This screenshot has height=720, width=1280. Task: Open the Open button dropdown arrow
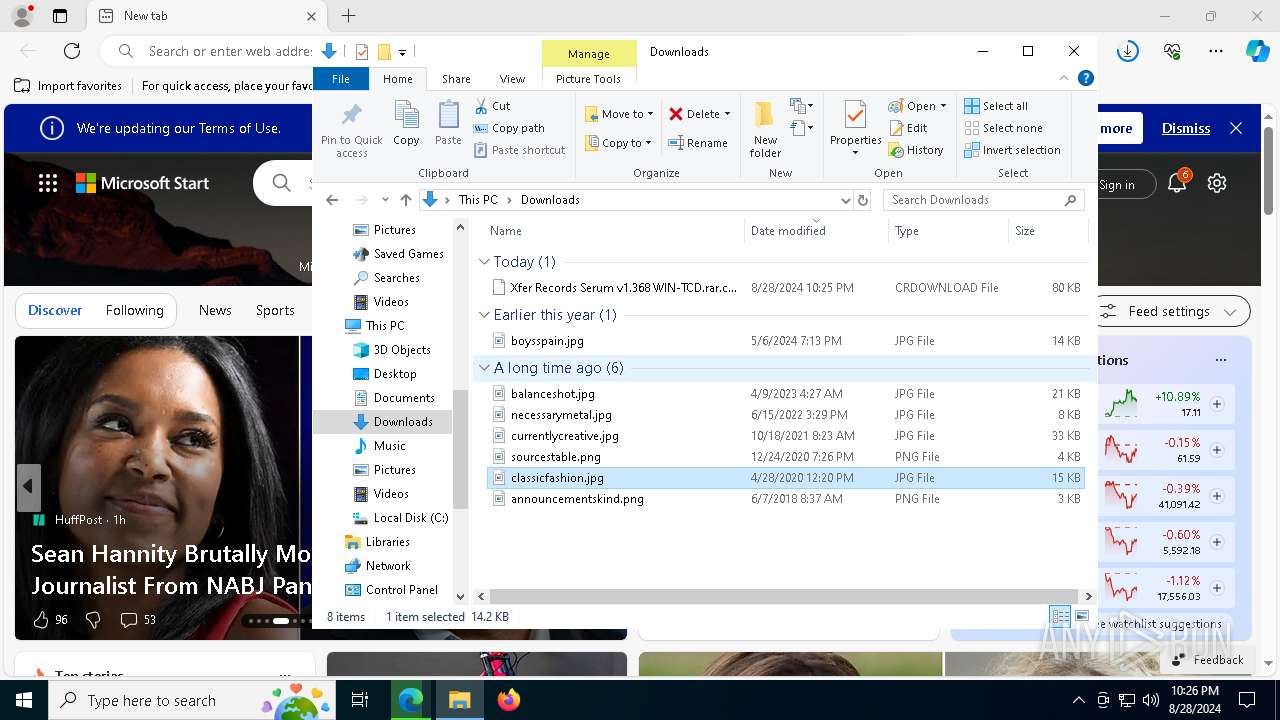pos(943,106)
